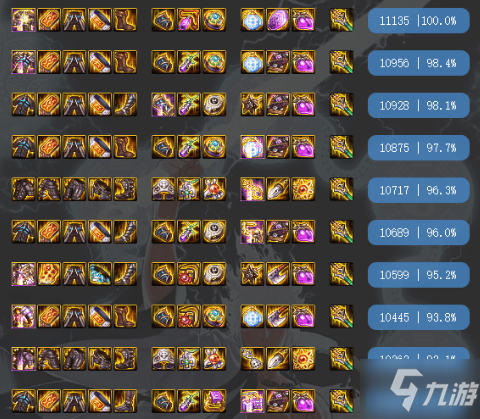Open the 10928 | 98.1% build result

coord(419,105)
